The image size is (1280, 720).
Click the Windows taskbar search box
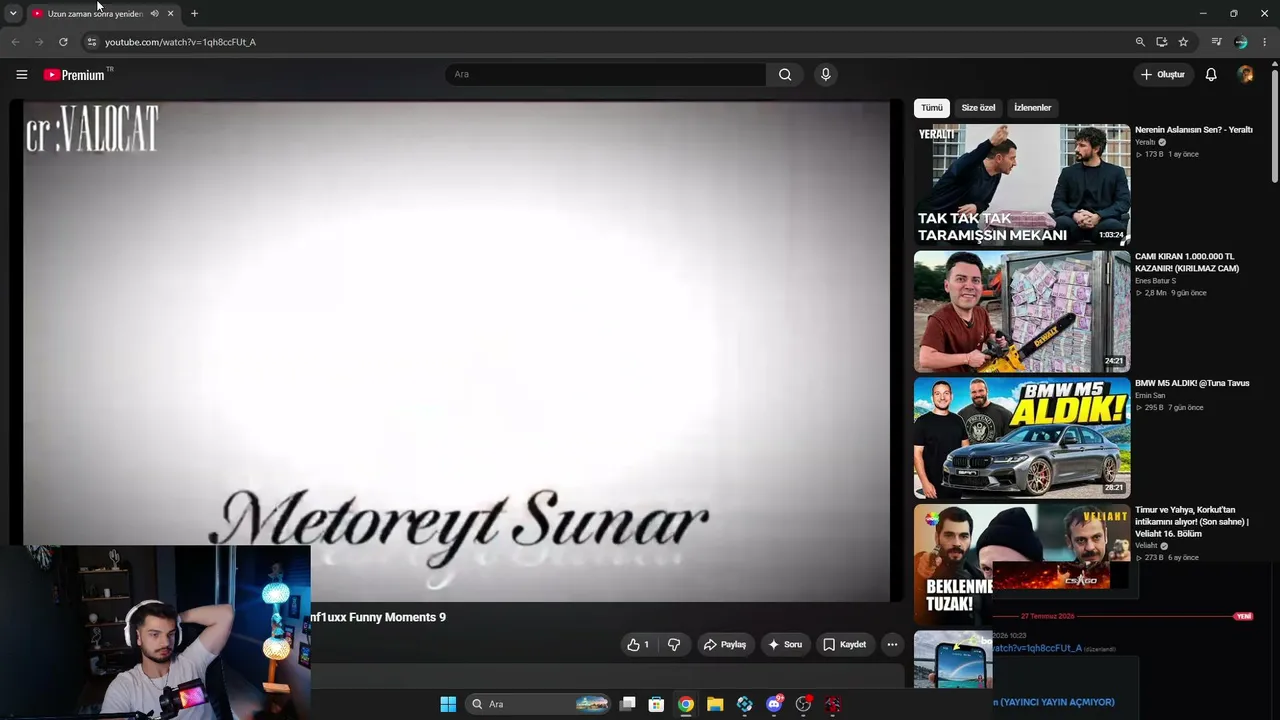[x=539, y=704]
